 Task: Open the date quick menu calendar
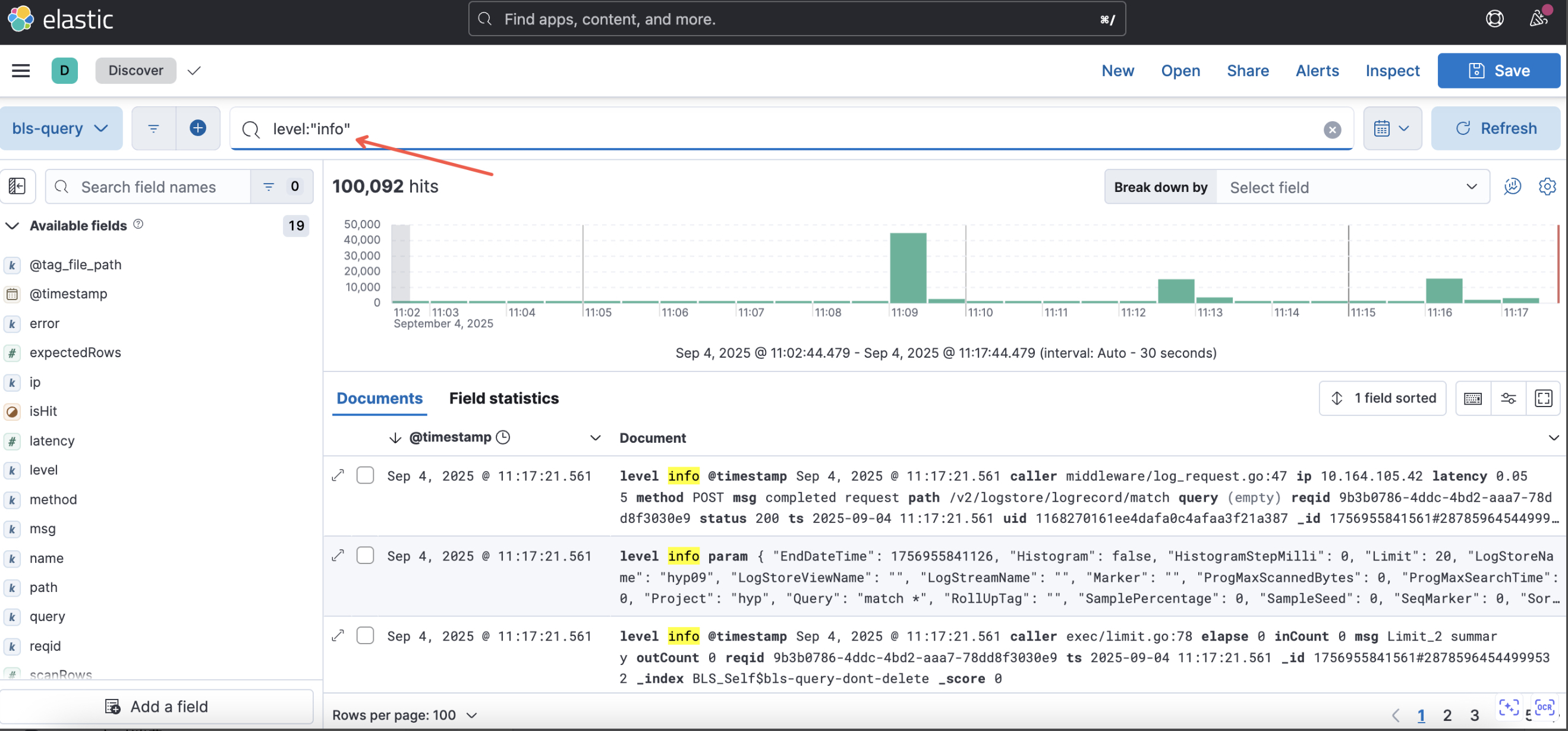tap(1392, 128)
